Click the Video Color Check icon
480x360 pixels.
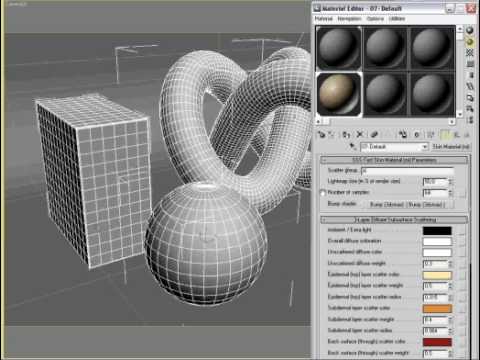470,75
